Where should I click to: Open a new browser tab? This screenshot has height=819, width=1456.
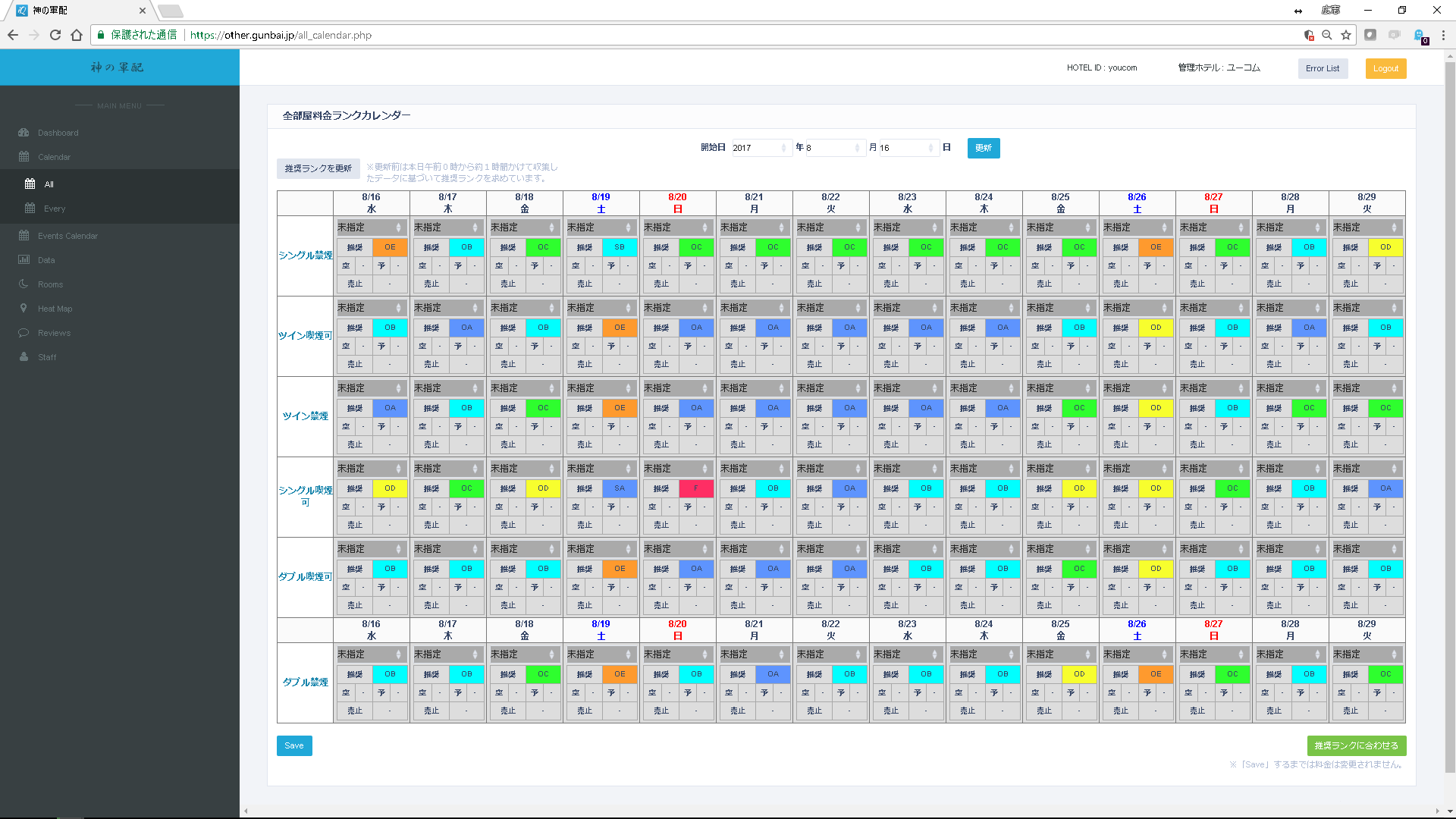(170, 11)
